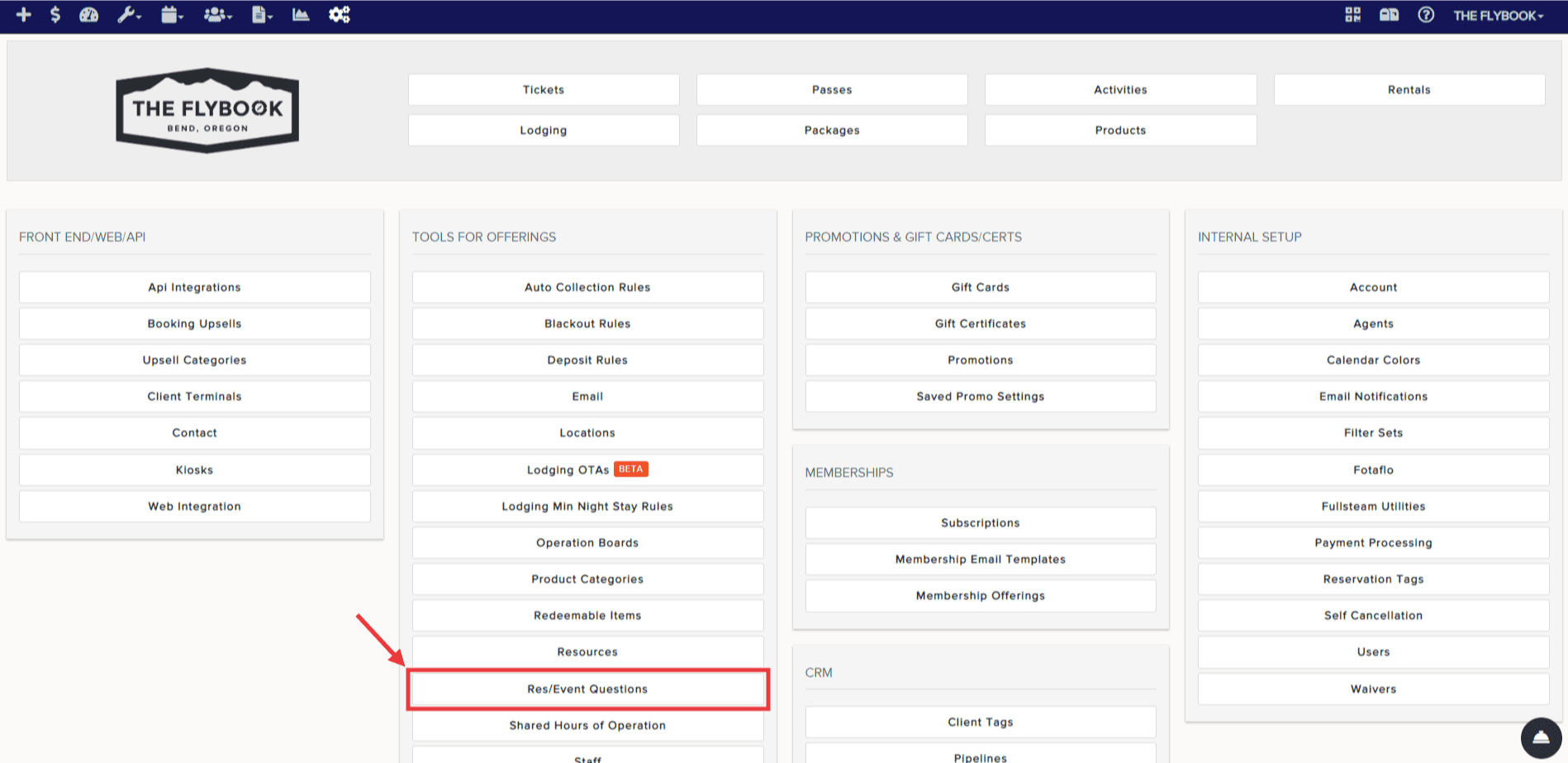The width and height of the screenshot is (1568, 763).
Task: Open Saved Promo Settings
Action: coord(981,397)
